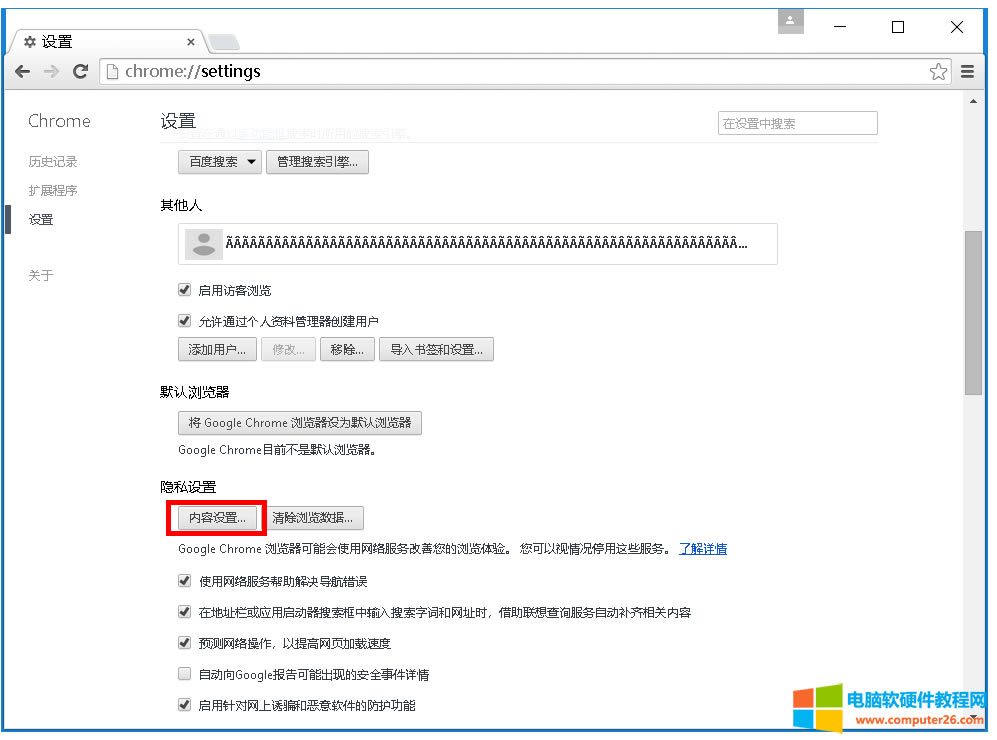The width and height of the screenshot is (997, 740).
Task: Bookmark this page with the star icon
Action: click(x=938, y=71)
